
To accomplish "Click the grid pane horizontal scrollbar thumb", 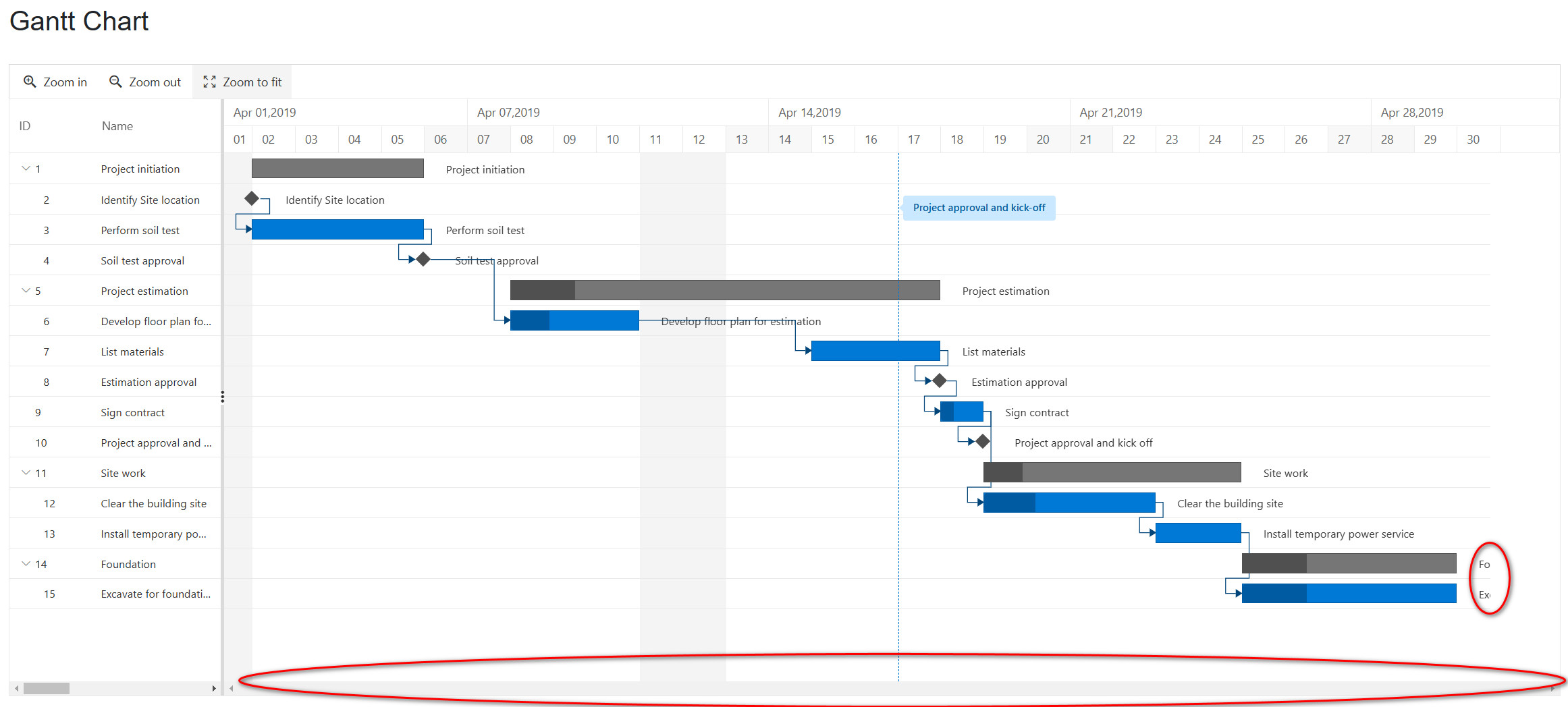I will click(x=47, y=688).
